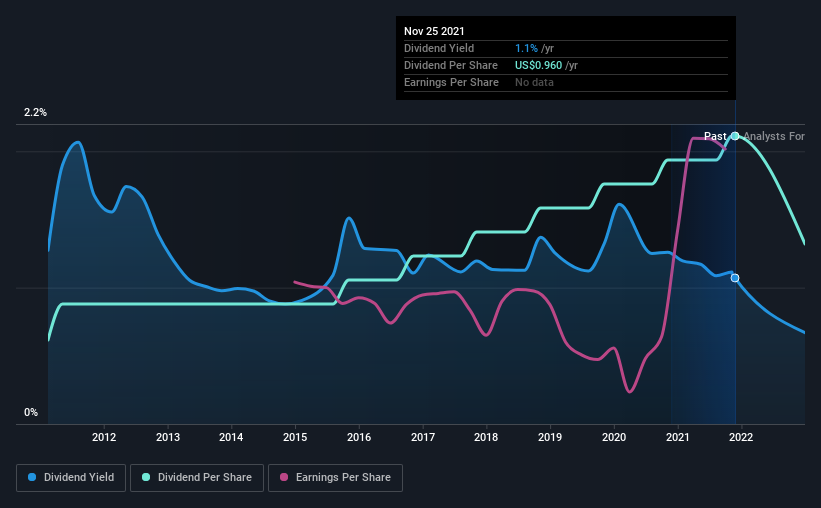
Task: Click the 'Past' label on chart
Action: [715, 136]
